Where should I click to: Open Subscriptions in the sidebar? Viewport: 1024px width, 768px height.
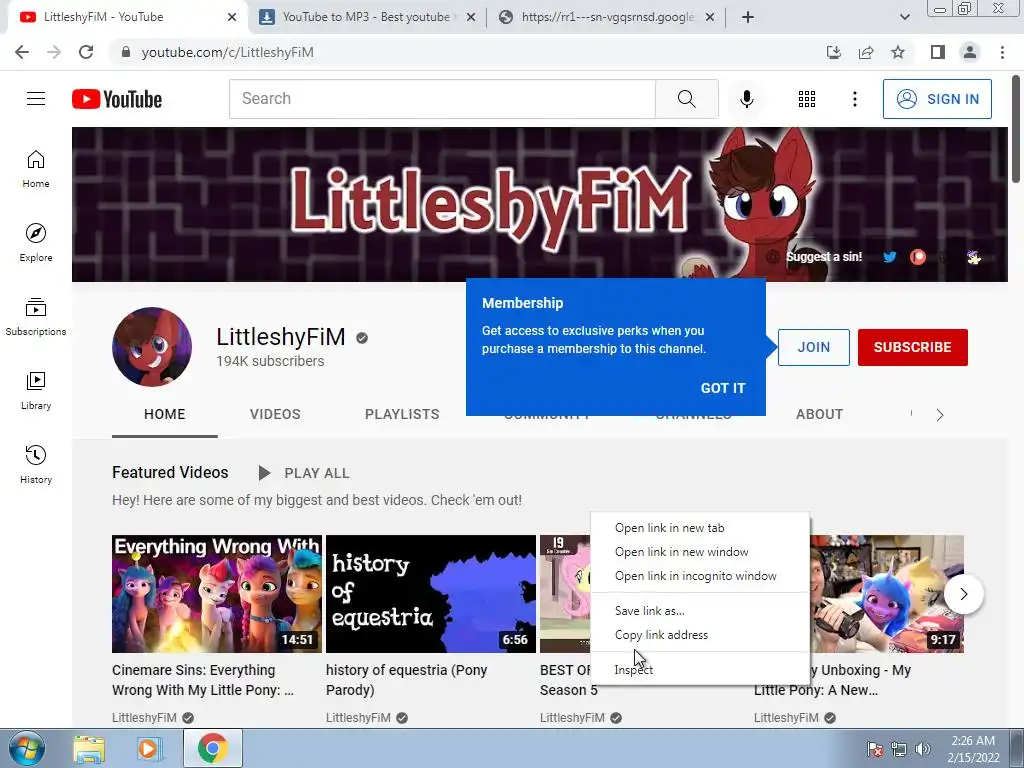(36, 317)
